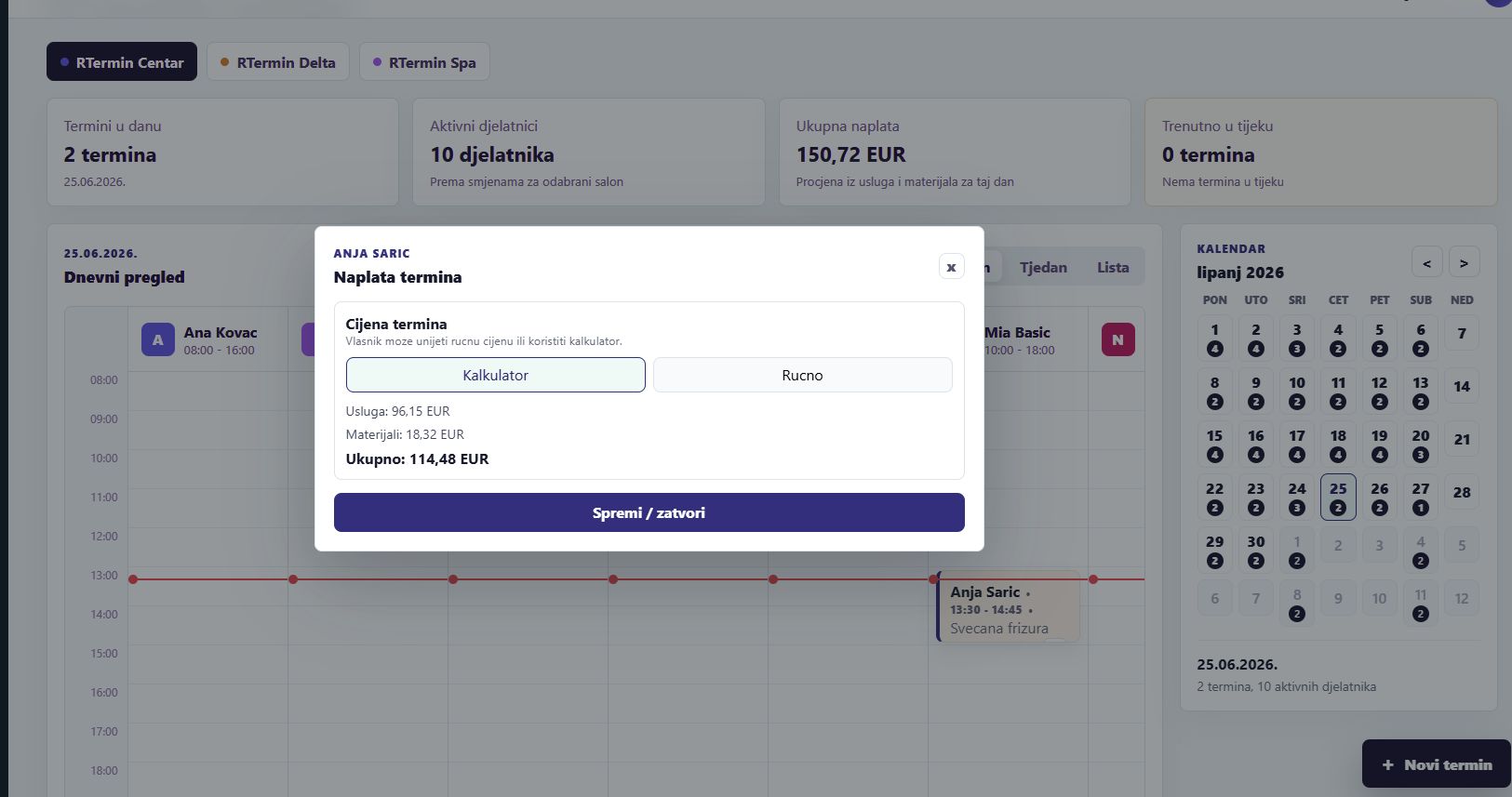
Task: Click the Usluga: 96,15 EUR line
Action: point(397,411)
